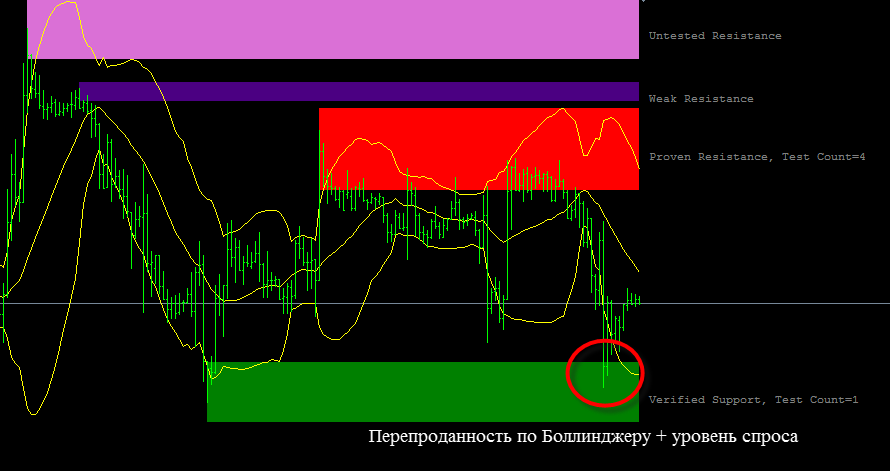Click 'Verified Support, Test Count=1' label
890x471 pixels.
point(753,400)
